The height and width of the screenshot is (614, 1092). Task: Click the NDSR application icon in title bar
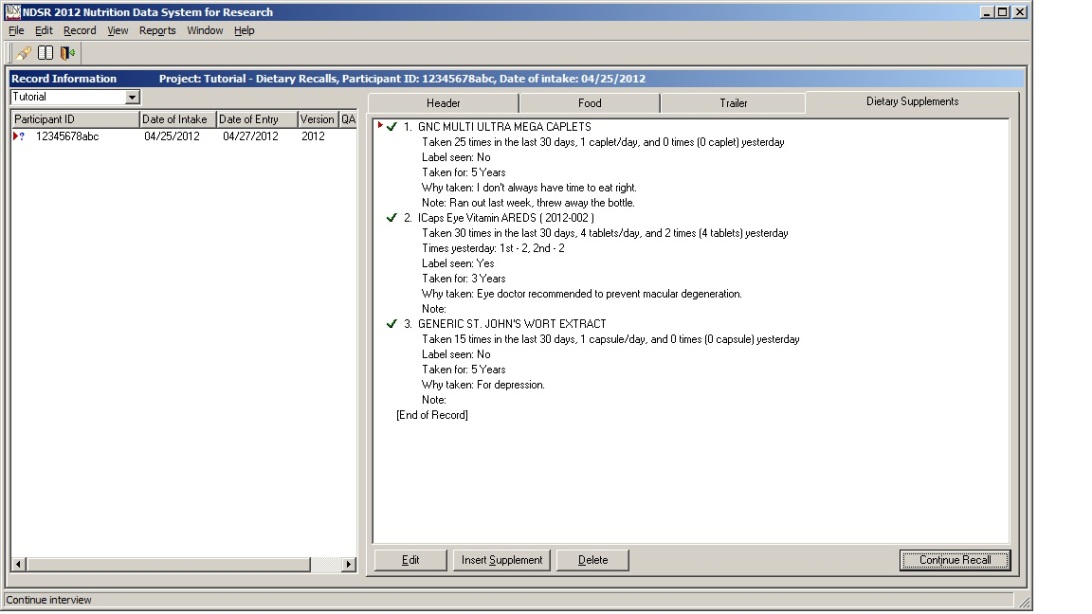pos(13,12)
